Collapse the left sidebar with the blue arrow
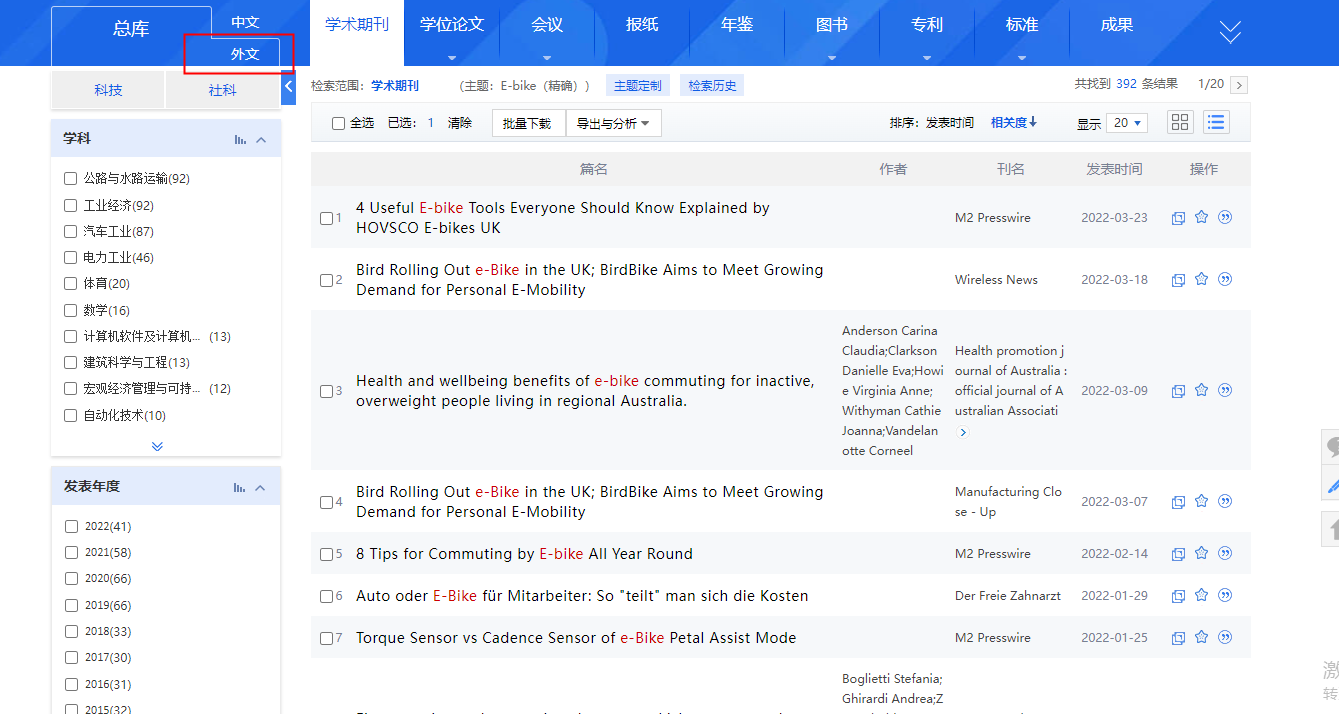The image size is (1339, 714). [289, 87]
